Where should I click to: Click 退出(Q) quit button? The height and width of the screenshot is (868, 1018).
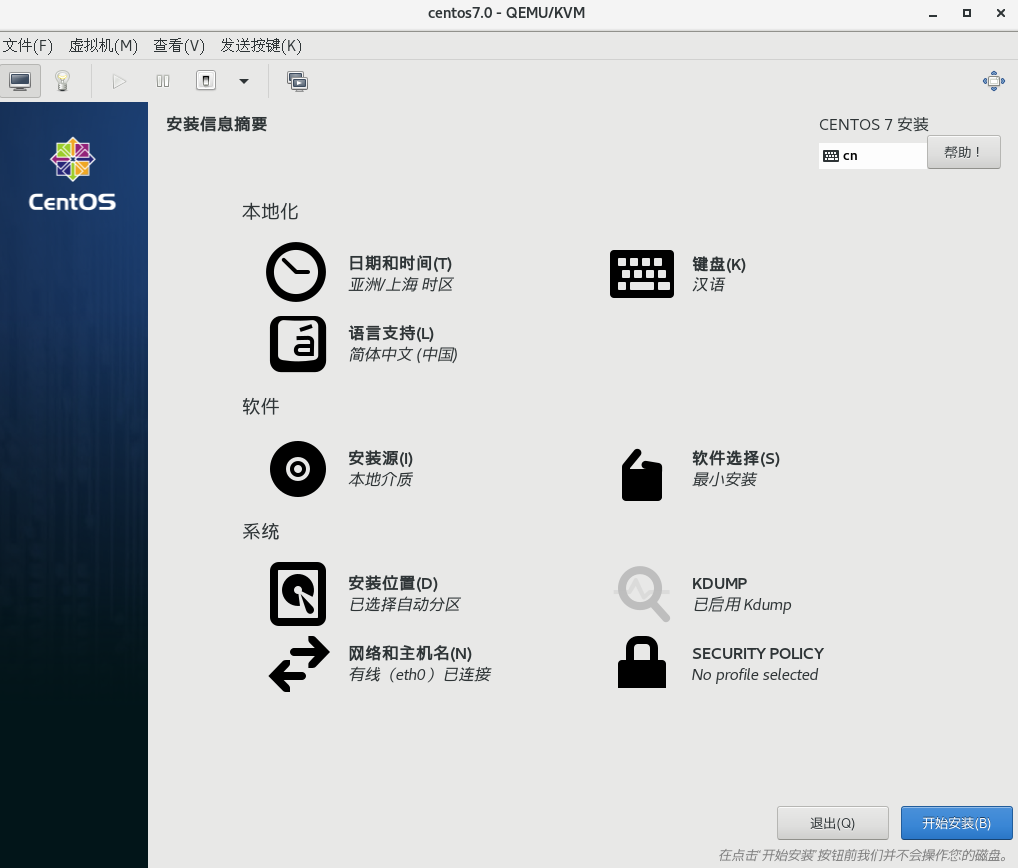coord(832,823)
